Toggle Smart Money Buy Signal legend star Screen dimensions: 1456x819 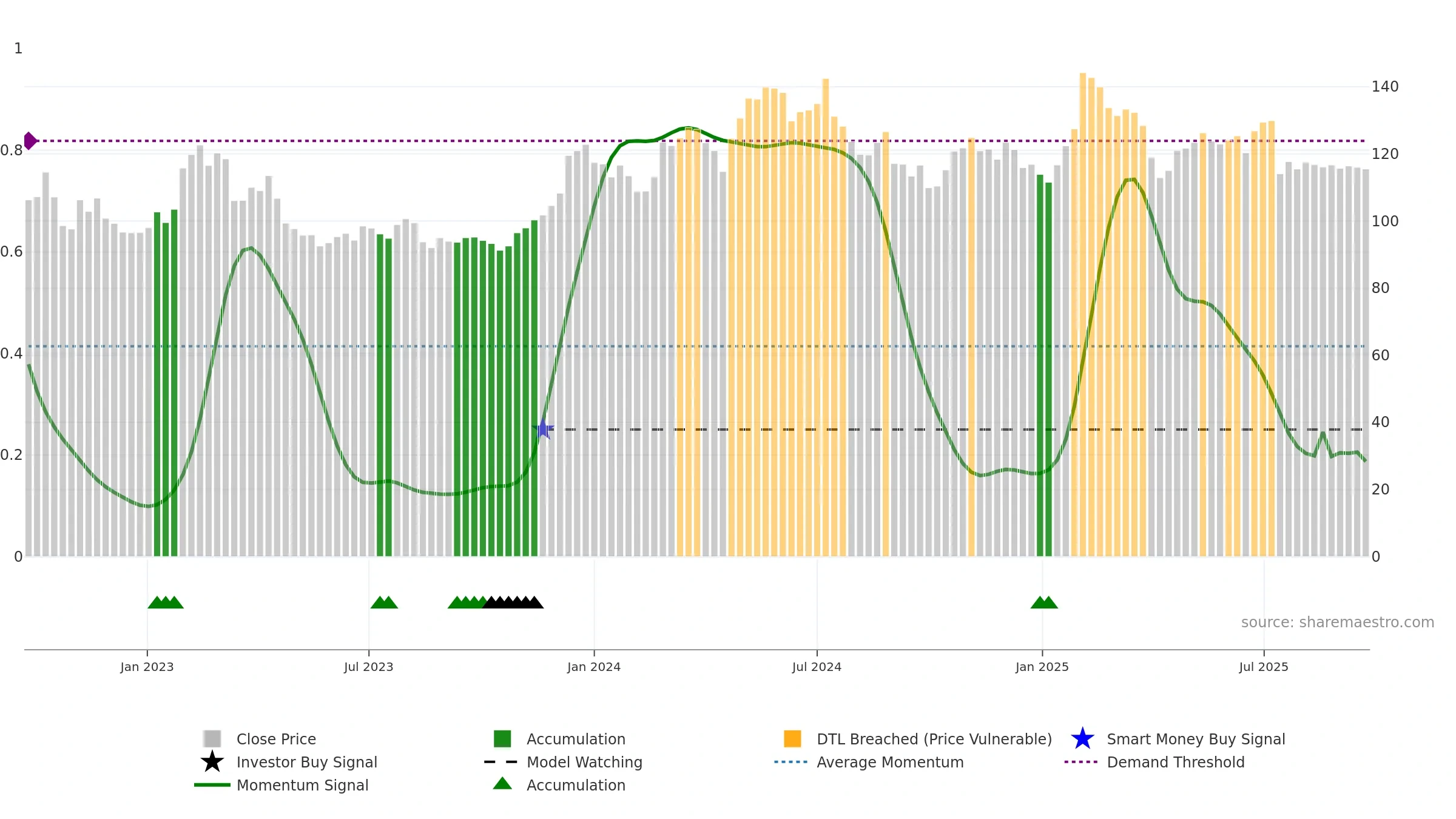[1082, 739]
